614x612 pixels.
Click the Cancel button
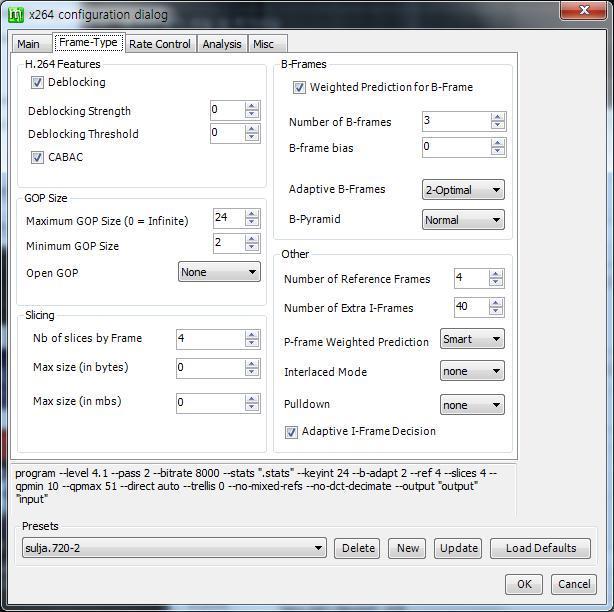click(x=574, y=584)
